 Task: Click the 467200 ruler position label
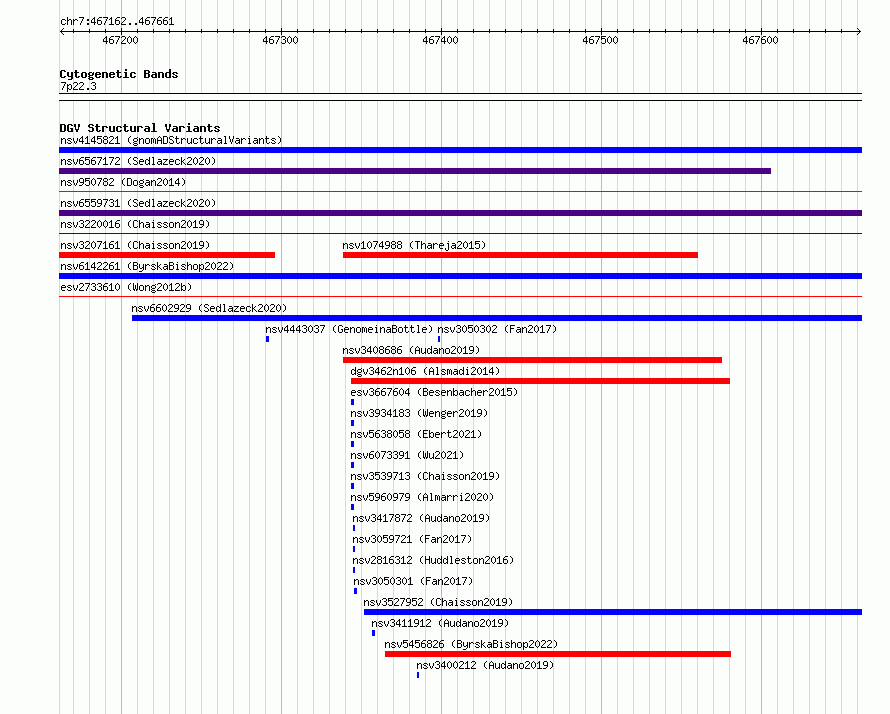tap(120, 40)
